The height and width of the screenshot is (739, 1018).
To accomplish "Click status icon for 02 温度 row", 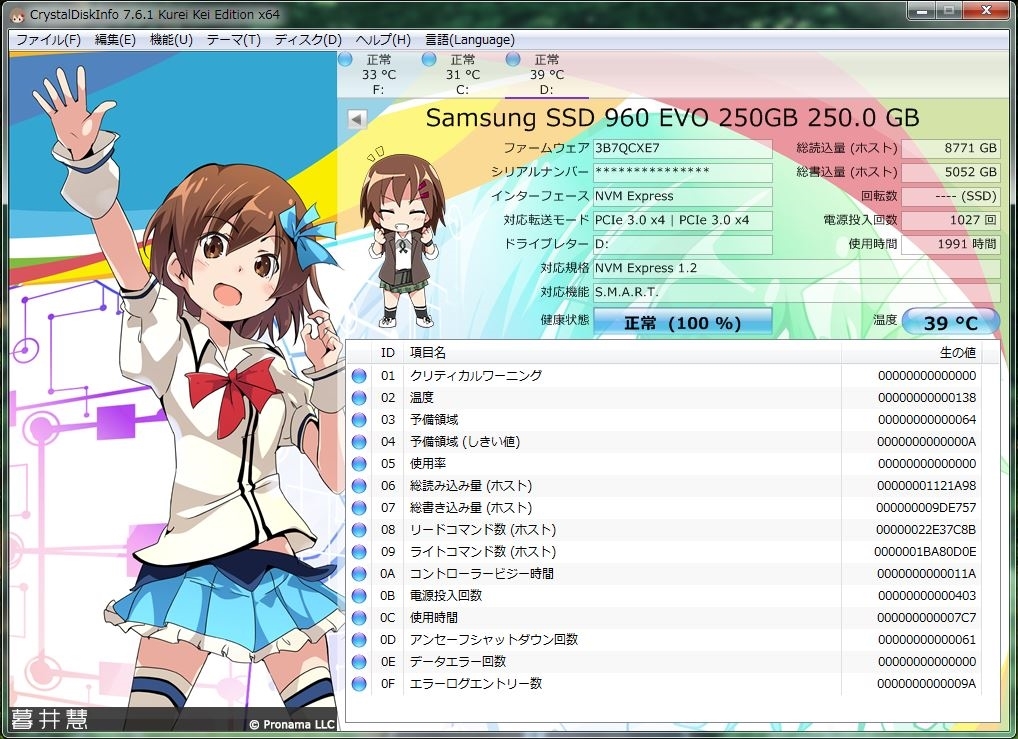I will [x=359, y=398].
